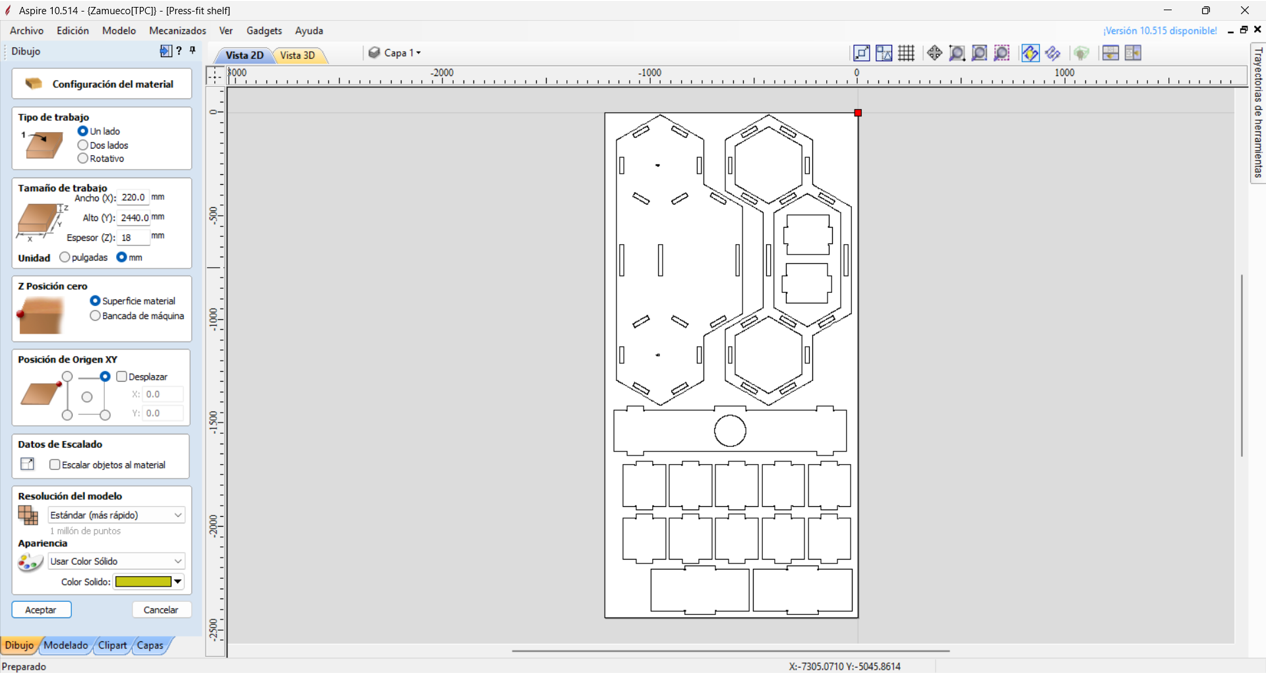Click the pan view four-arrow icon
1266x673 pixels.
pyautogui.click(x=934, y=53)
